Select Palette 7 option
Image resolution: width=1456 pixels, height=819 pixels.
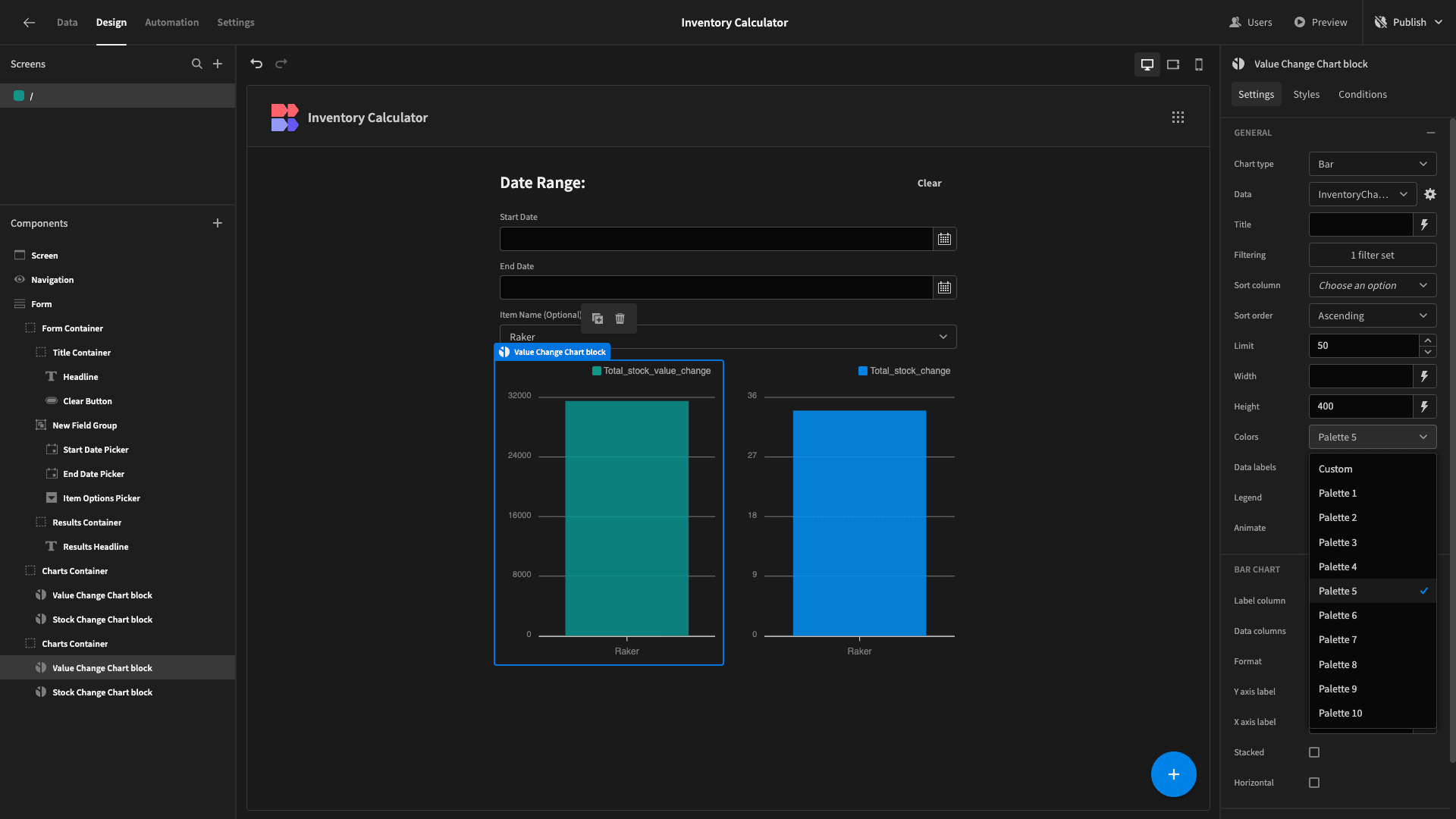click(x=1373, y=640)
